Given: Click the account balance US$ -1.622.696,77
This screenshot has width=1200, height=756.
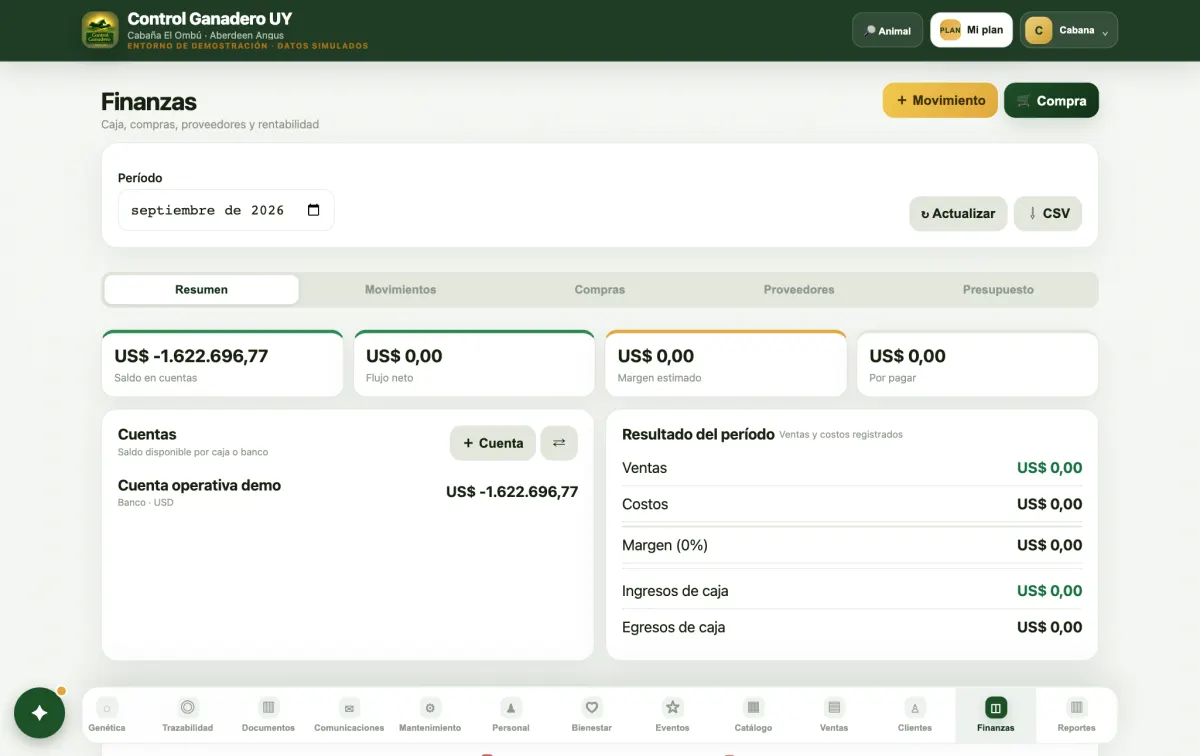Looking at the screenshot, I should [x=512, y=492].
